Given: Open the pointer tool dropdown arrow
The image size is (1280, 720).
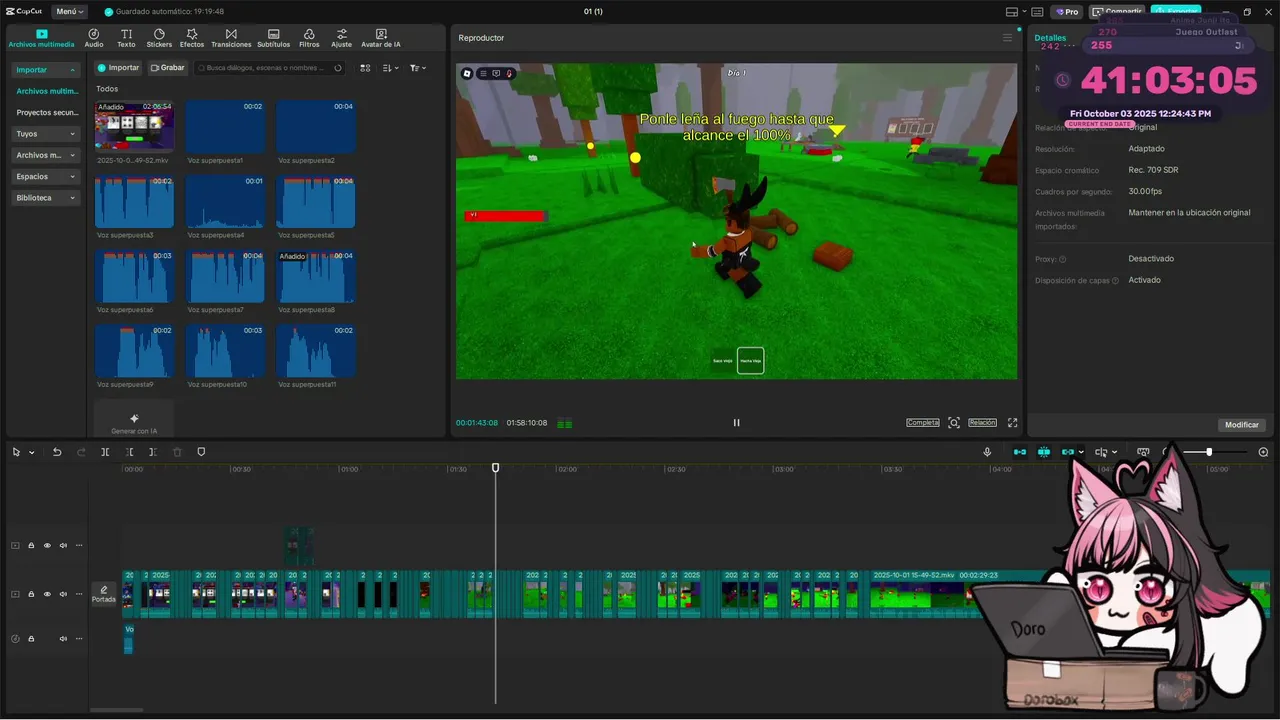Looking at the screenshot, I should tap(32, 453).
